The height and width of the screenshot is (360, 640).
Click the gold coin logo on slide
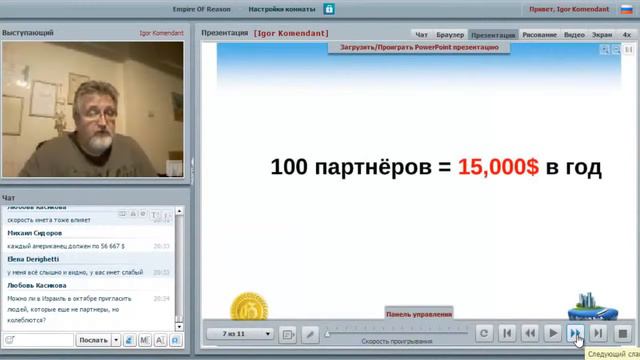(249, 306)
